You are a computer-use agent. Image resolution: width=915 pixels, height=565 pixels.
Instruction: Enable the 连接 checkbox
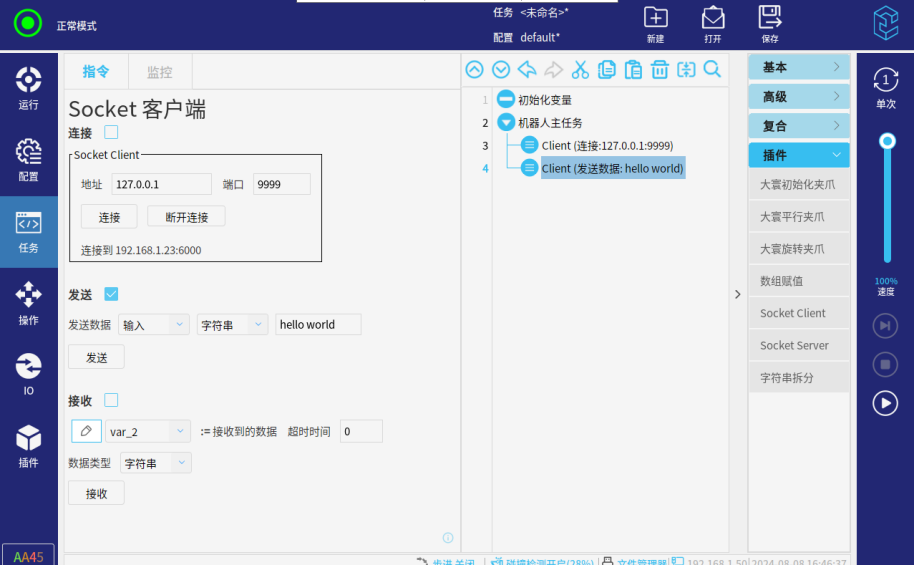(112, 132)
